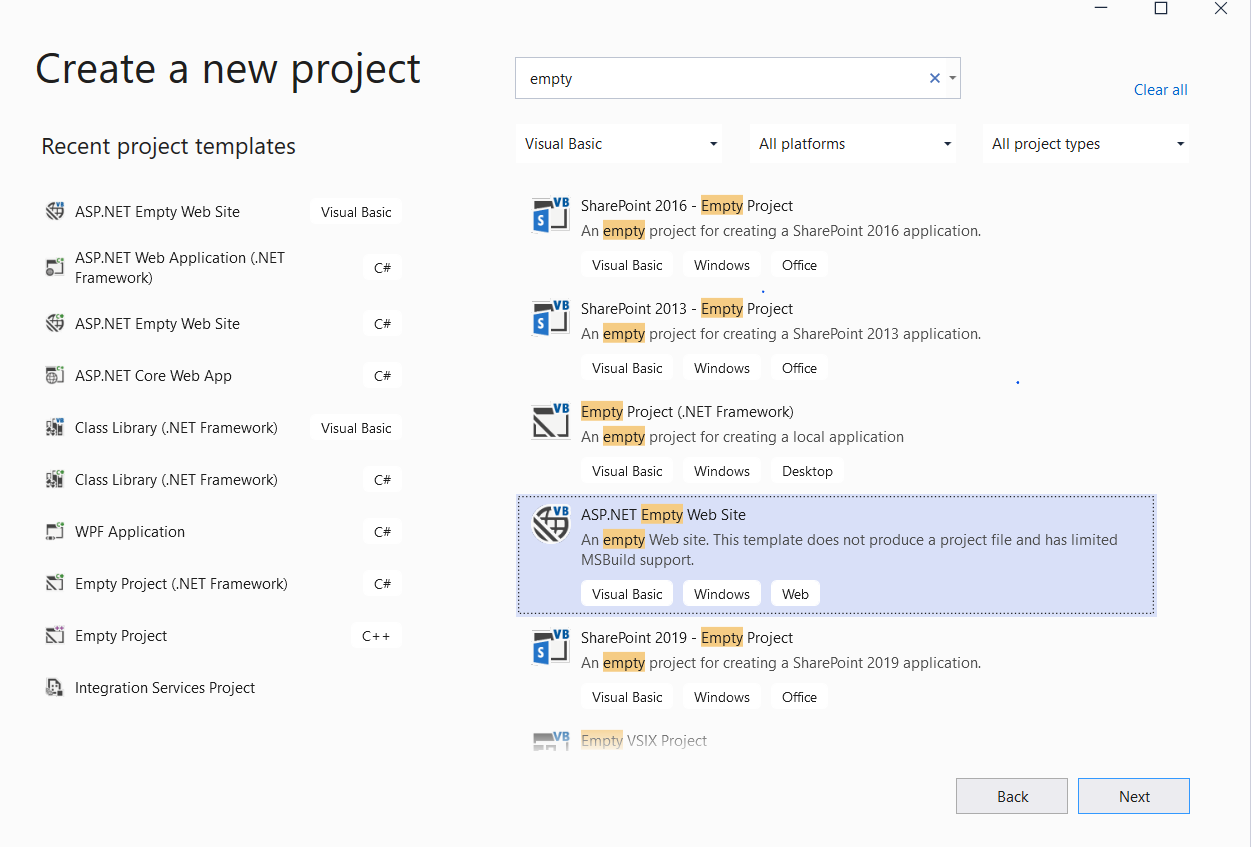Click the Office tag under SharePoint 2019
The height and width of the screenshot is (847, 1251).
799,697
